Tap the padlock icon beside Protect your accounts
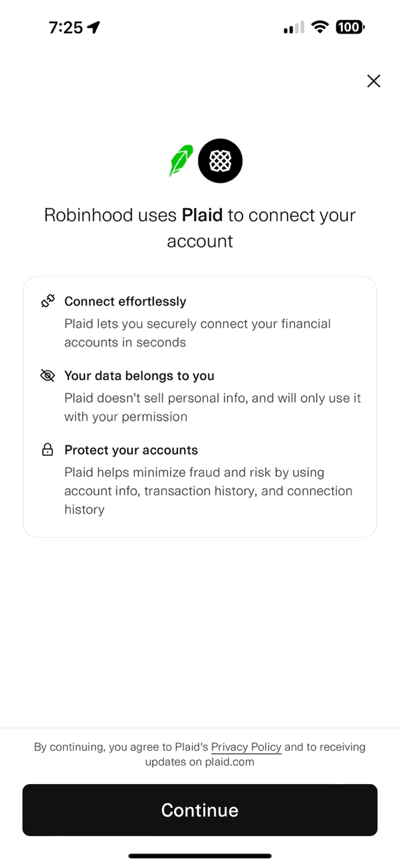 coord(48,450)
